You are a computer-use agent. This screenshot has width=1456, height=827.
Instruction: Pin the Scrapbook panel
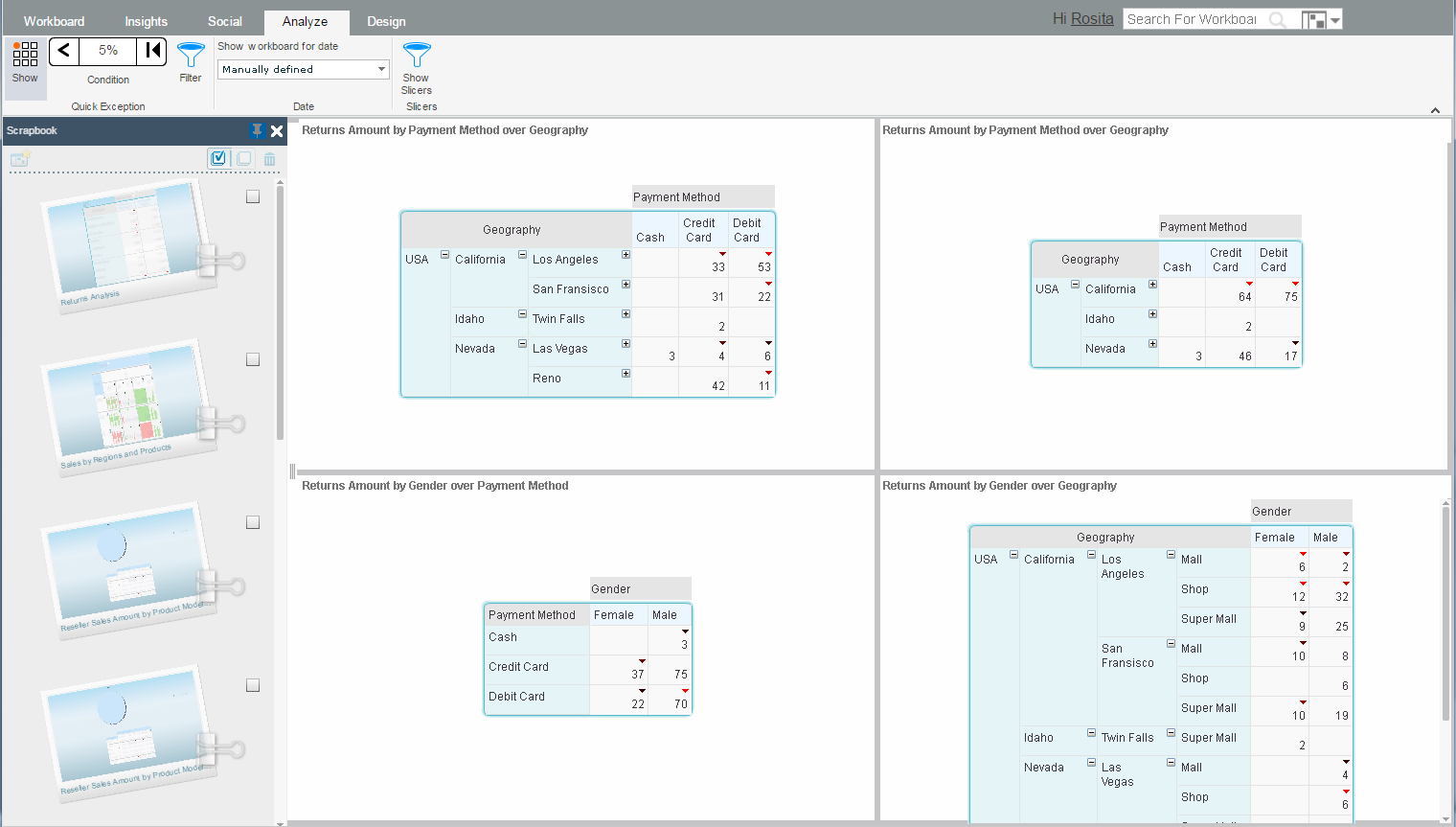pos(257,130)
